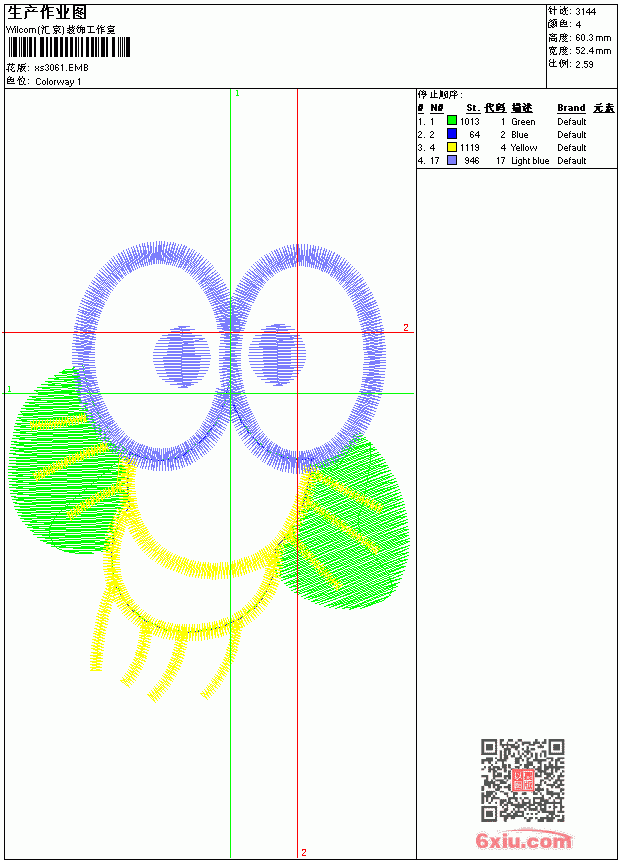The height and width of the screenshot is (860, 620).
Task: Click the barcode under the studio name
Action: [69, 47]
